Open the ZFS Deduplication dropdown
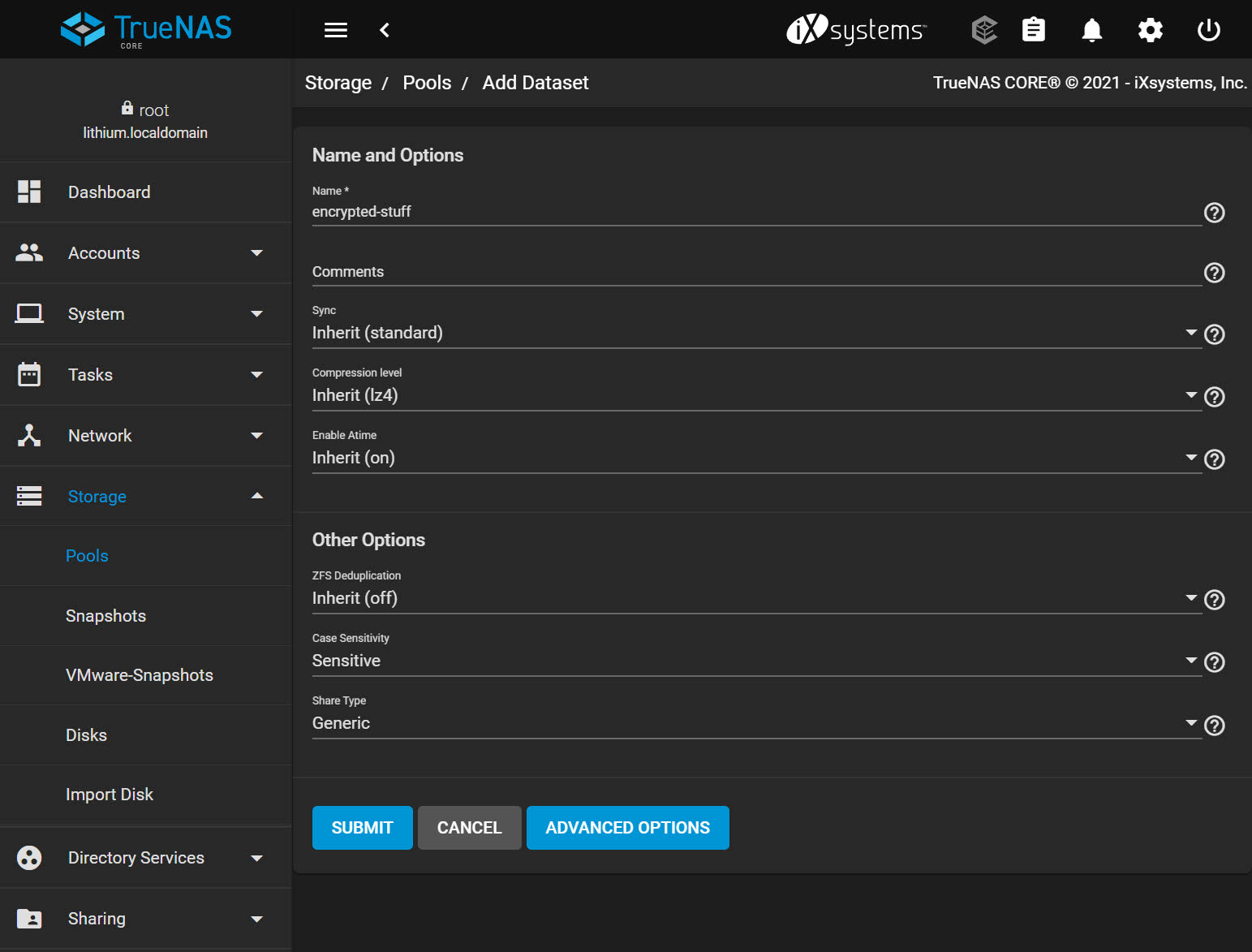Screen dimensions: 1252x952 756,598
